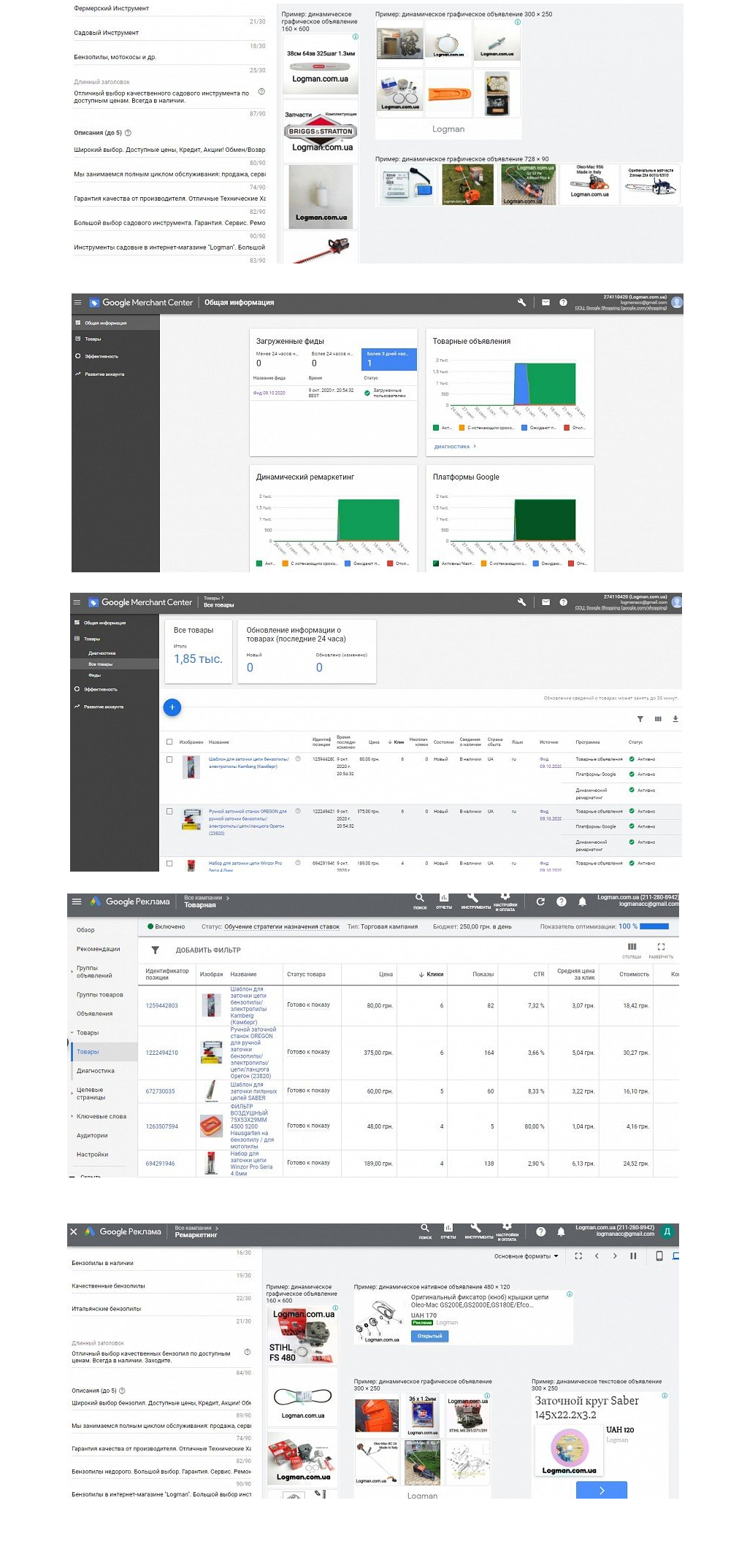
Task: Tick checkbox for Kamberg шаблон product row
Action: click(x=169, y=759)
